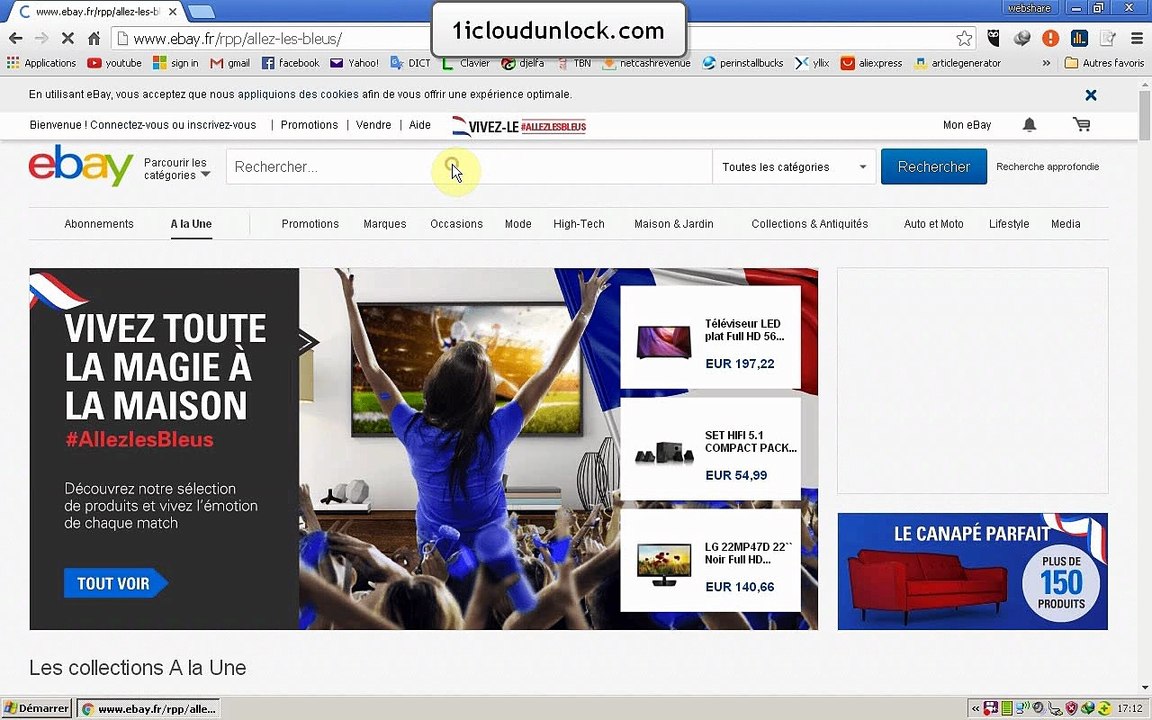Open the High-Tech tab
The width and height of the screenshot is (1152, 720).
[x=579, y=224]
